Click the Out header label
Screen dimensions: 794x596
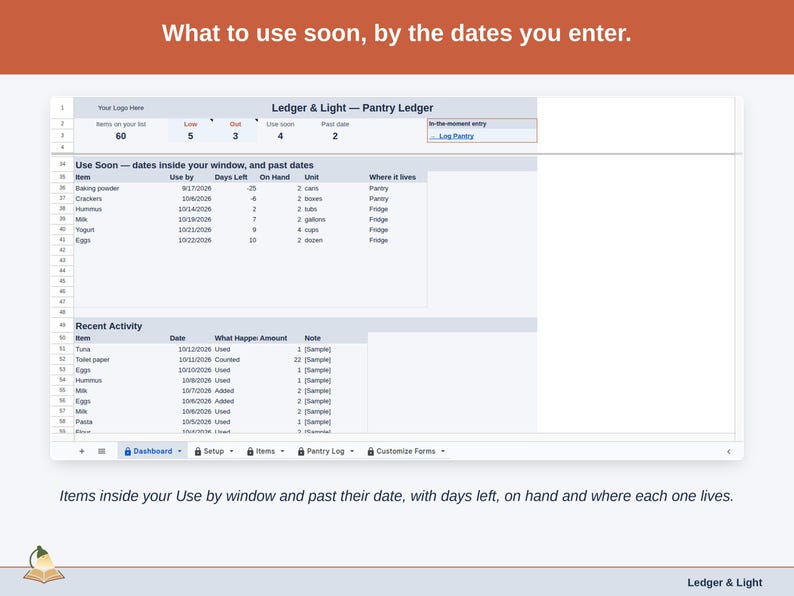point(235,124)
